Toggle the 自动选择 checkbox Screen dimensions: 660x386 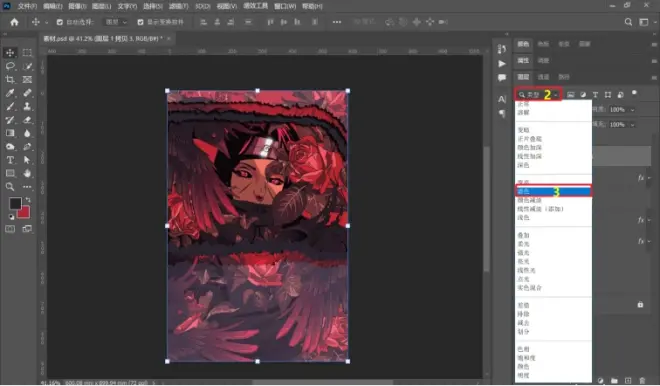coord(60,22)
